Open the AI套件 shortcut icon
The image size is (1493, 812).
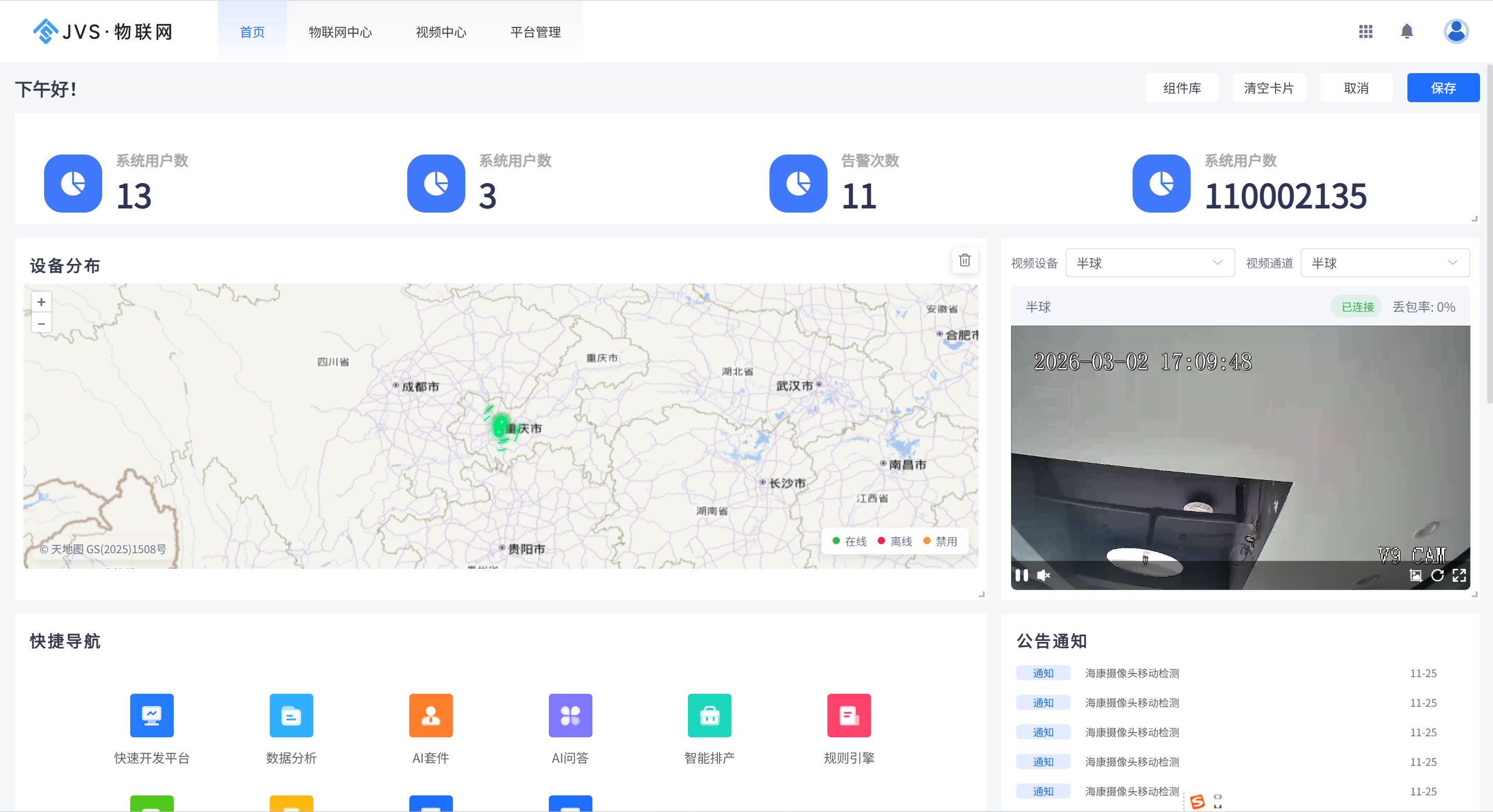(431, 715)
